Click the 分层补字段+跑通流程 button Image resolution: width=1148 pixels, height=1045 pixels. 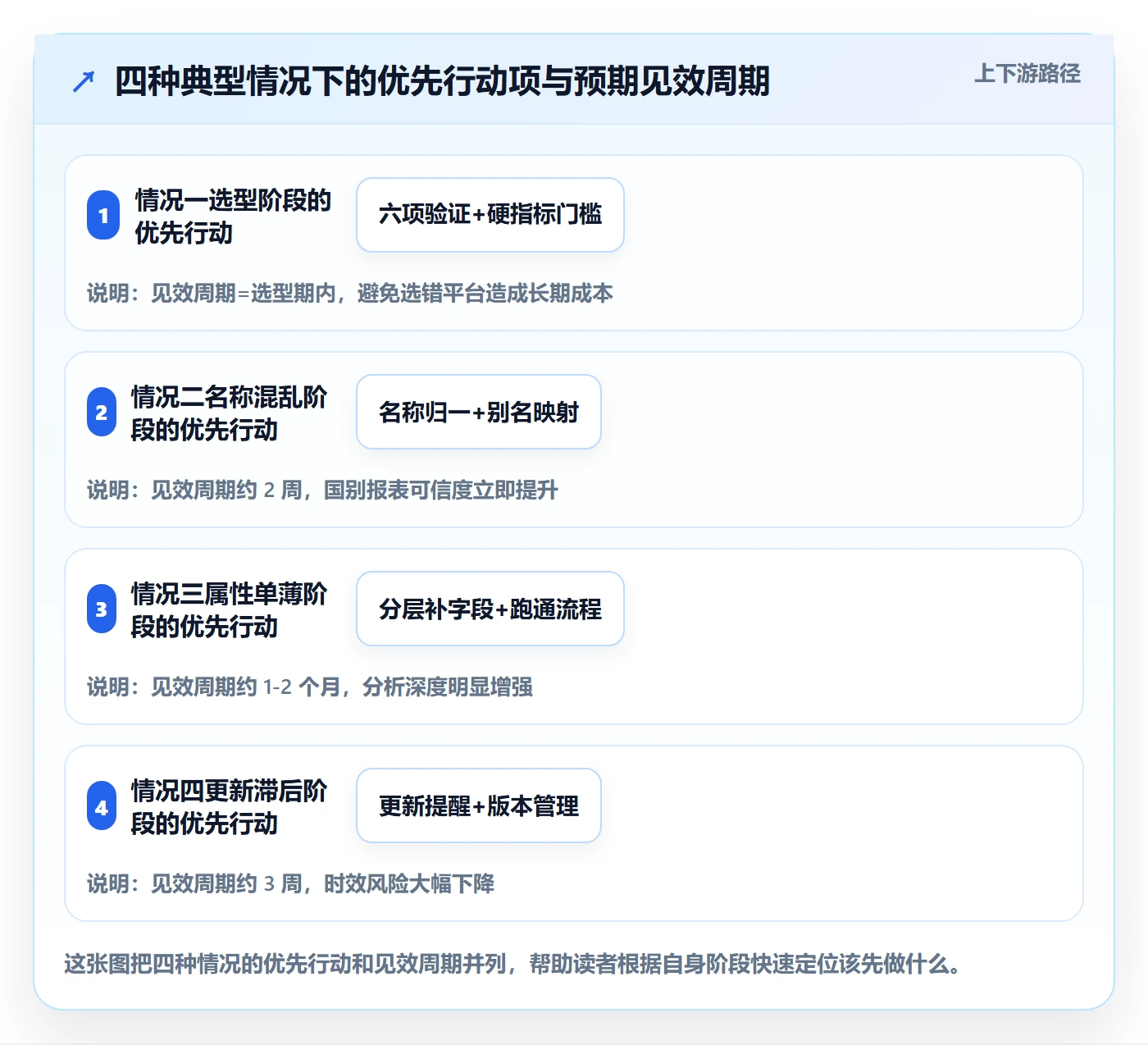(490, 609)
